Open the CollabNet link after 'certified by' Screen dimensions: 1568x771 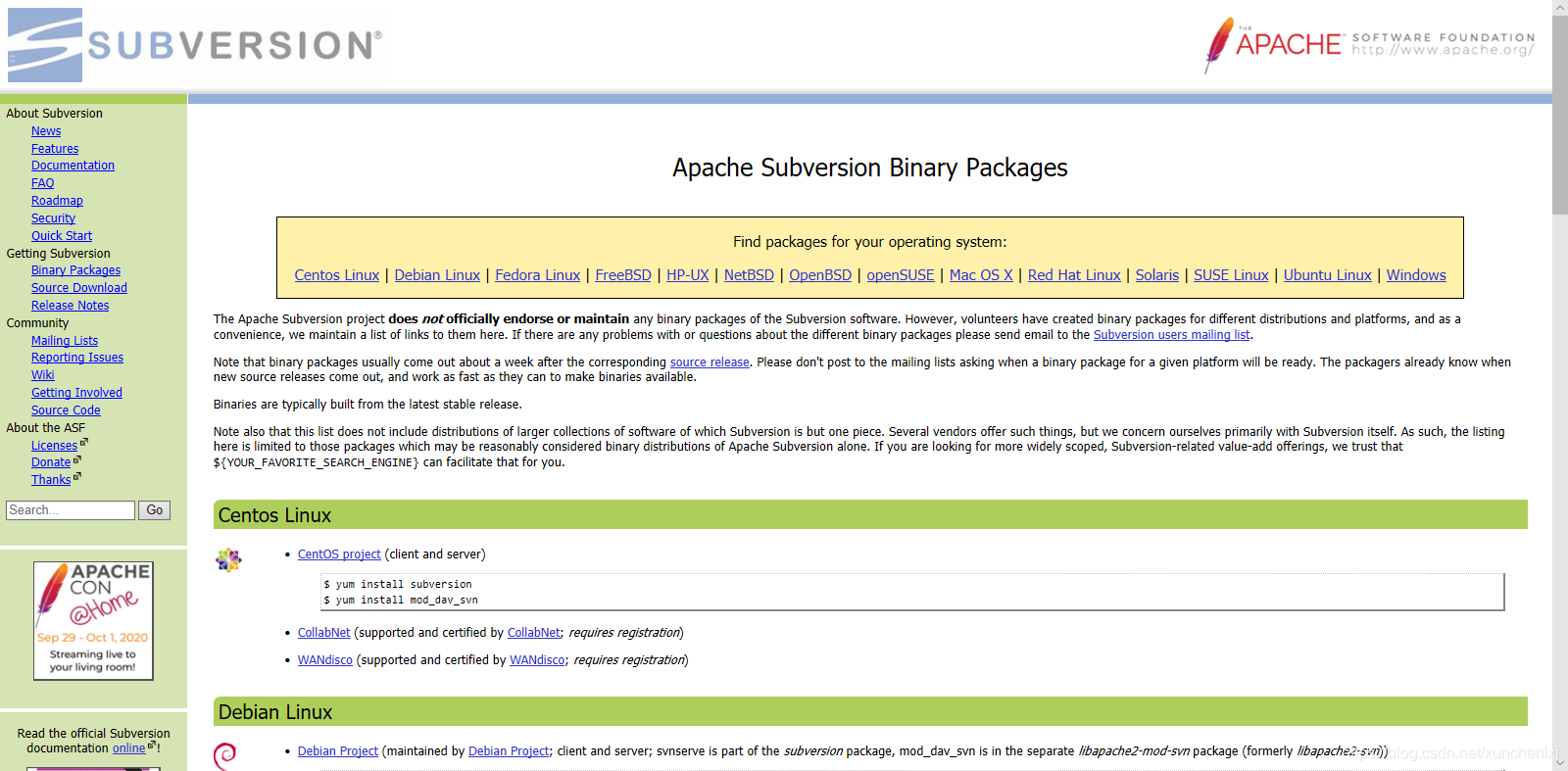tap(534, 633)
